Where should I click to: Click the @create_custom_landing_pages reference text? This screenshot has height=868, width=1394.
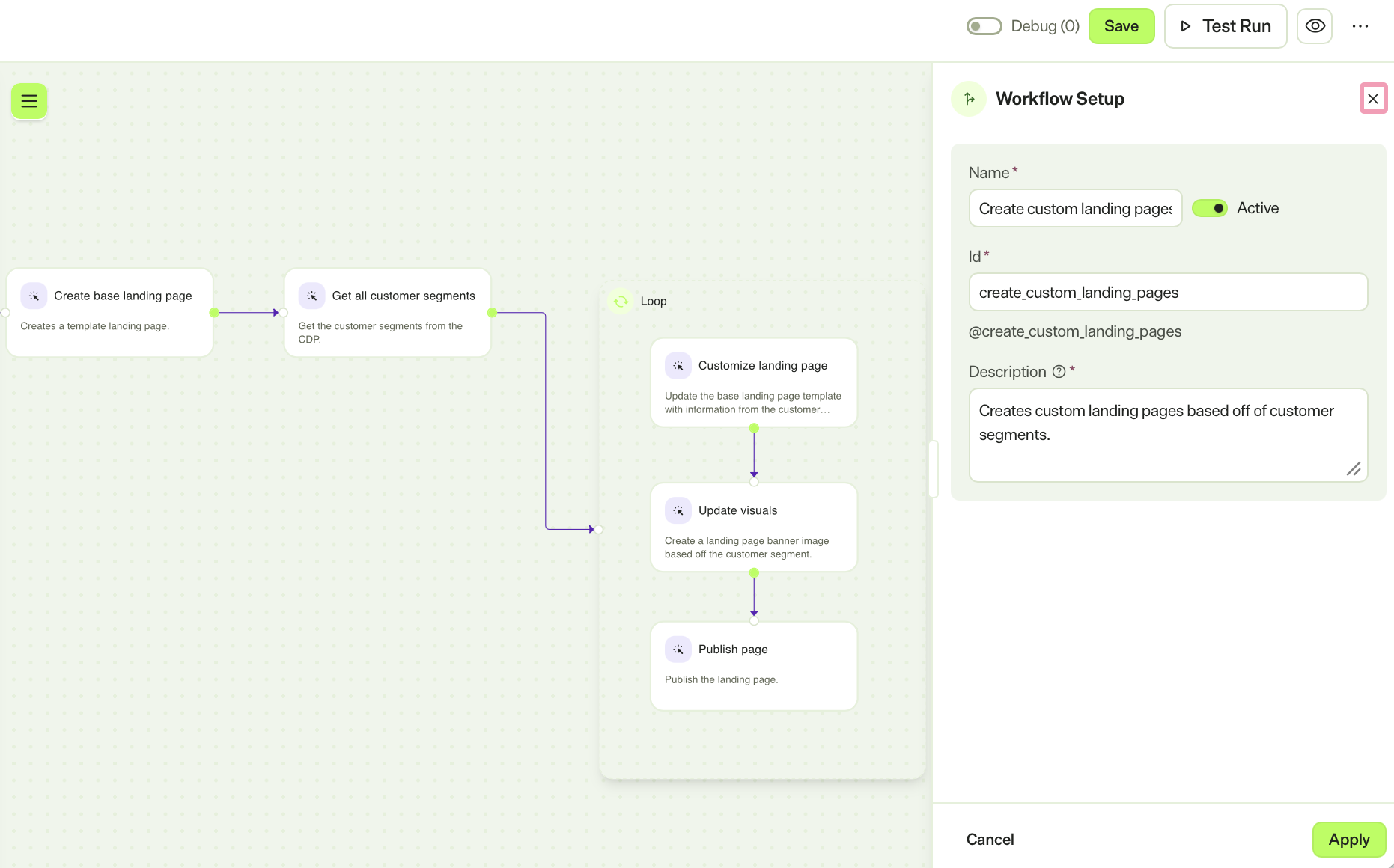coord(1074,331)
